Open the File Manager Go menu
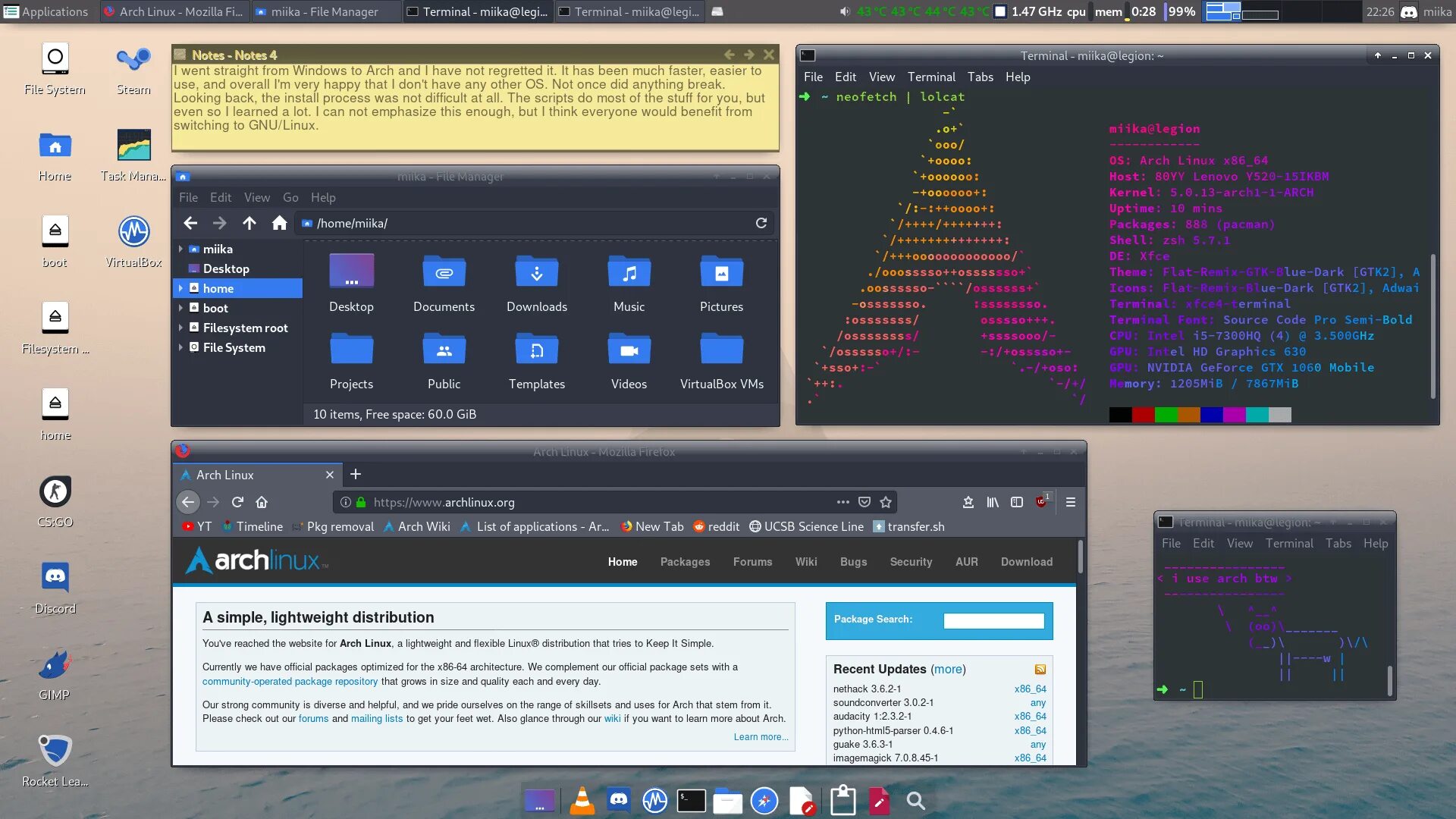 click(x=290, y=197)
